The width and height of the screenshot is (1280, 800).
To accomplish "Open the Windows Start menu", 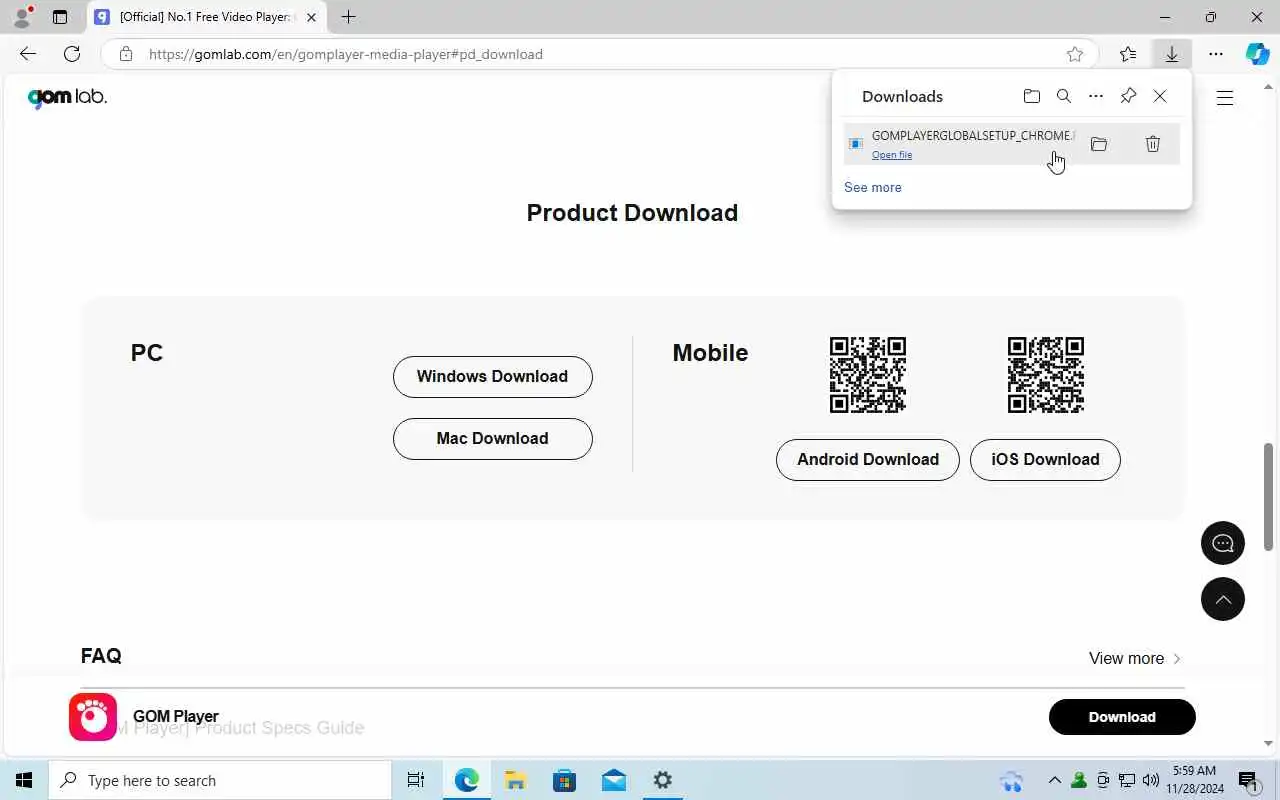I will (x=24, y=780).
